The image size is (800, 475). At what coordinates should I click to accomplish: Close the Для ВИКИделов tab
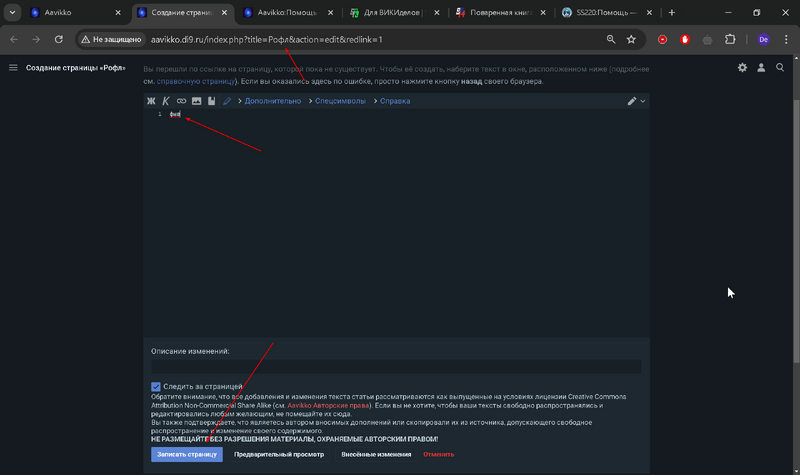click(x=437, y=12)
